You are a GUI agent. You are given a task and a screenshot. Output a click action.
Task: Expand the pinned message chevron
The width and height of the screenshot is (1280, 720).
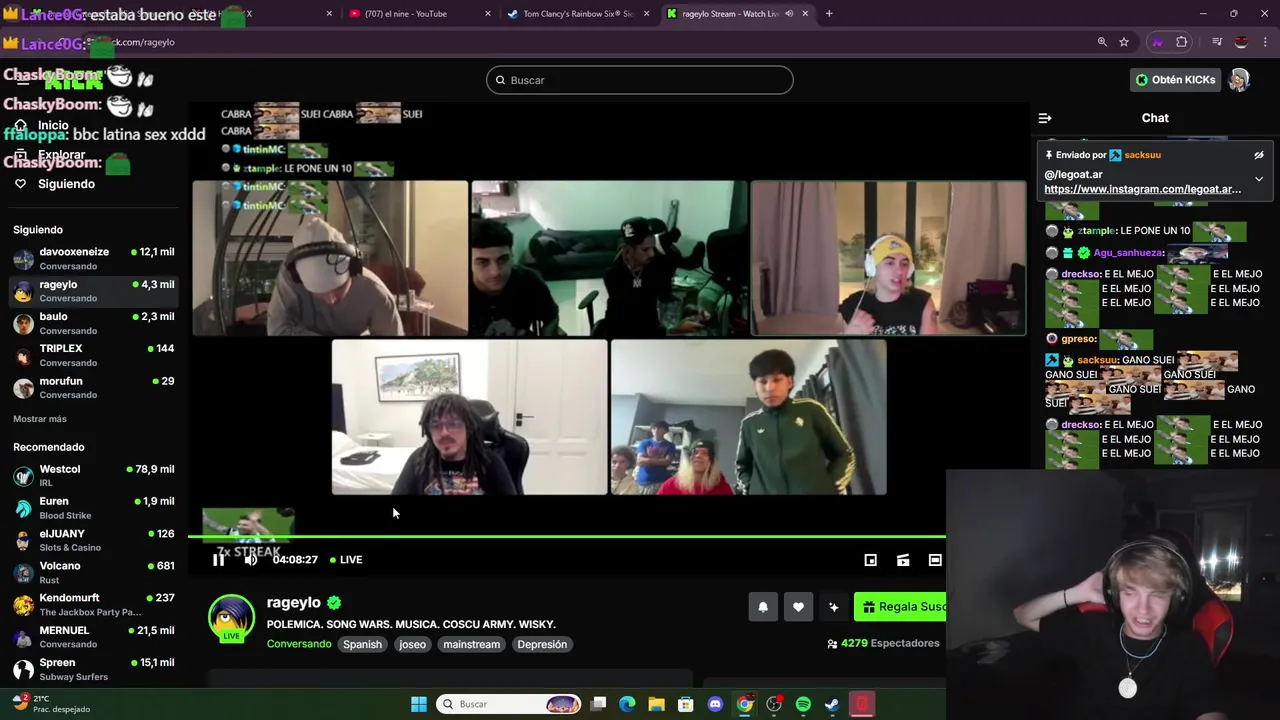pos(1259,179)
